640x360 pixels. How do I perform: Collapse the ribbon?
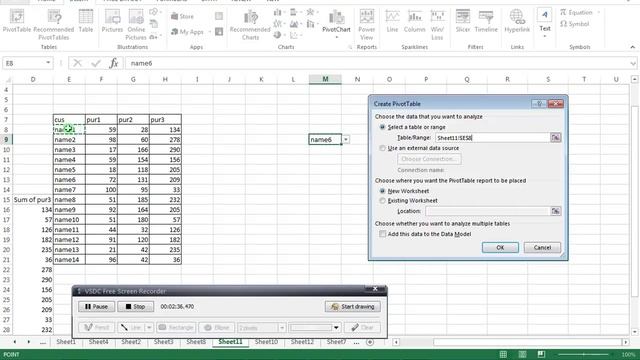[x=632, y=47]
